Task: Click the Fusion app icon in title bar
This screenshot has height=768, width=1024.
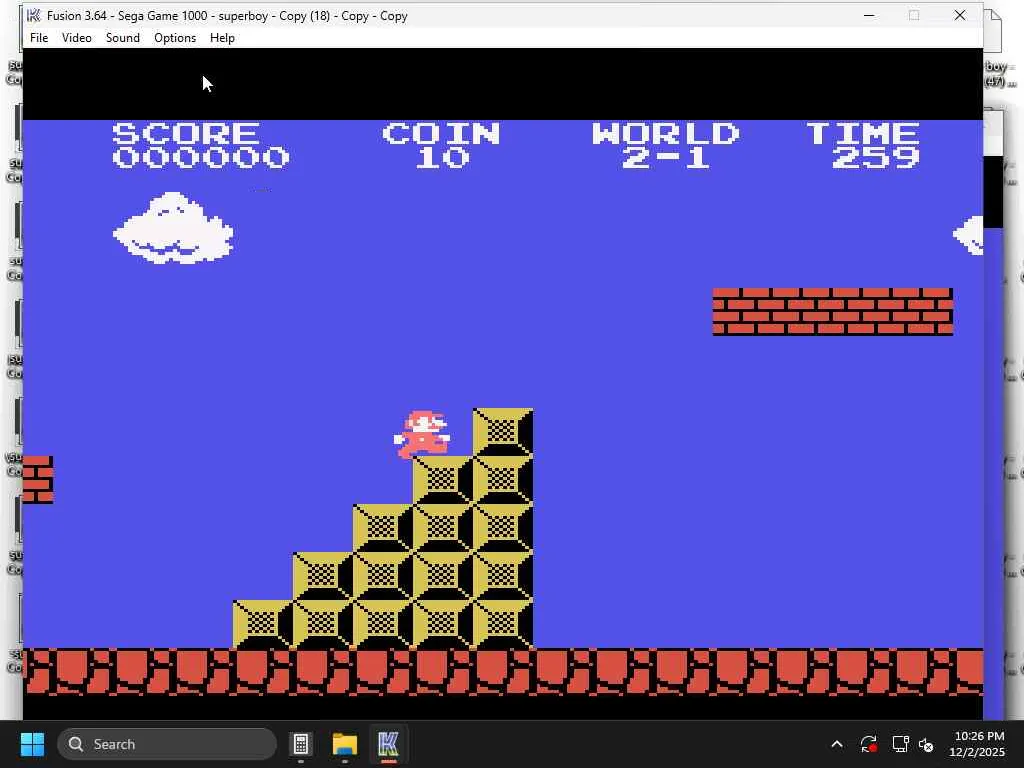Action: pos(34,16)
